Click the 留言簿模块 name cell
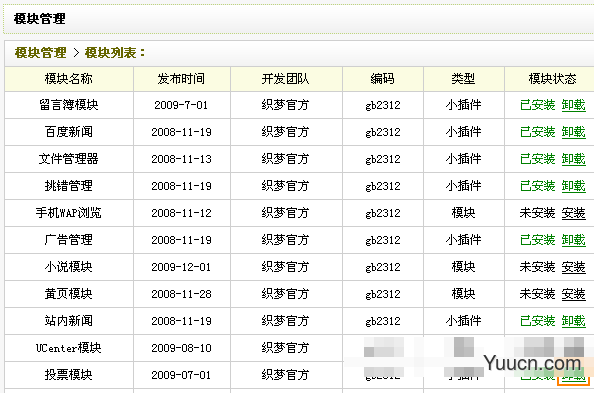Image resolution: width=594 pixels, height=393 pixels. click(x=69, y=105)
